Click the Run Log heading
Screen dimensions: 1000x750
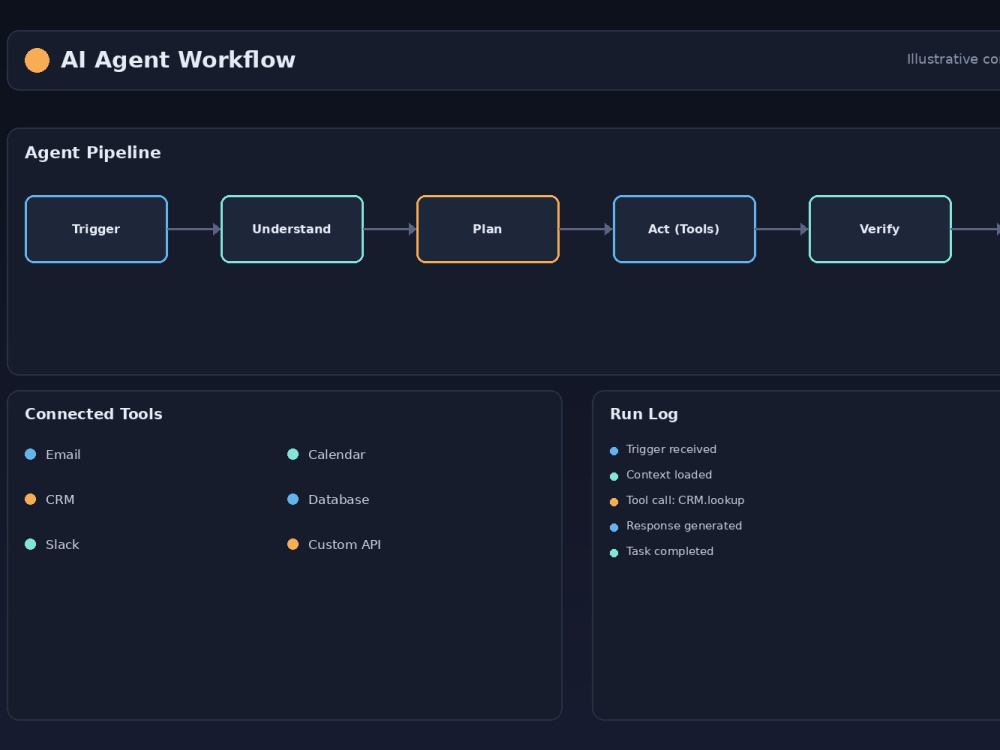[643, 415]
